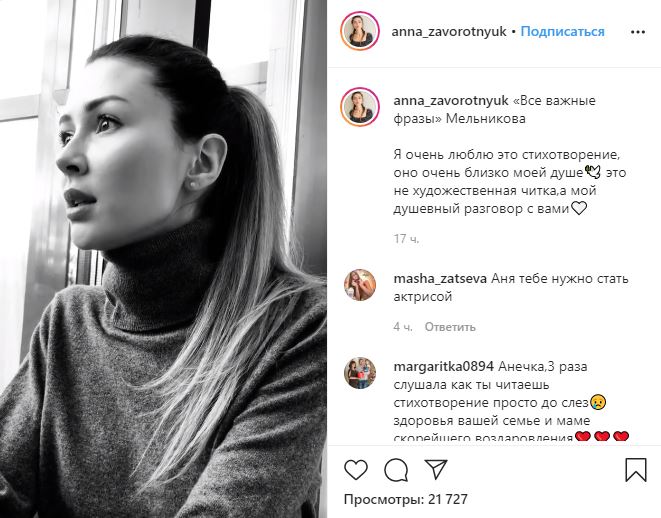Open anna_zavorotnyuk profile from header username
Image resolution: width=661 pixels, height=518 pixels.
[x=449, y=32]
